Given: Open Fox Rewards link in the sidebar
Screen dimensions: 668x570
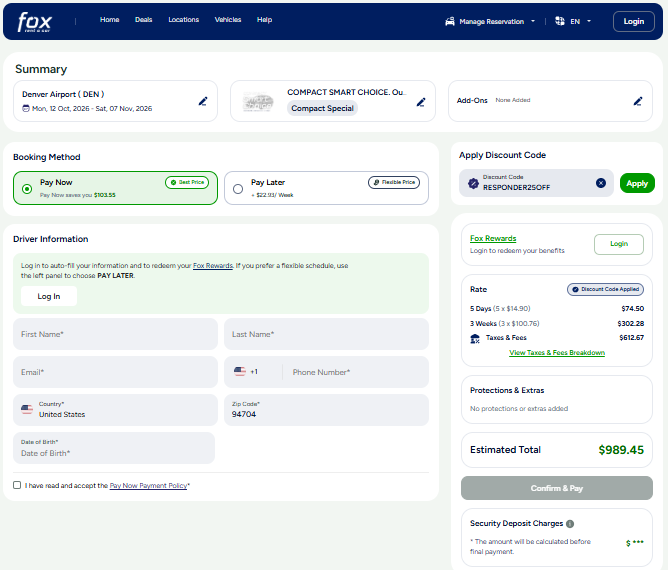Looking at the screenshot, I should pyautogui.click(x=493, y=239).
